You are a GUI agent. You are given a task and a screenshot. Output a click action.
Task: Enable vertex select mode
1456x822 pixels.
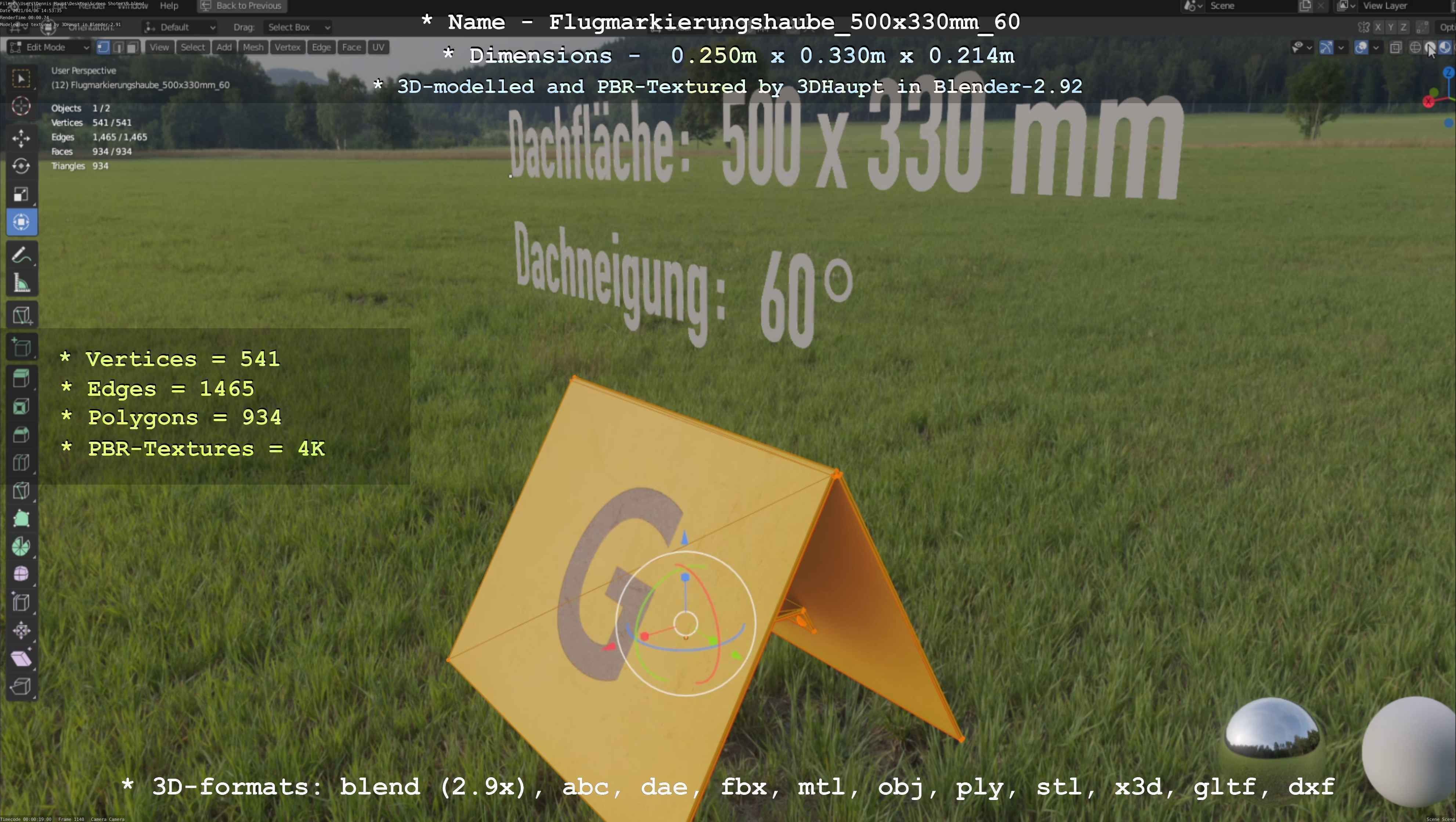click(x=104, y=47)
